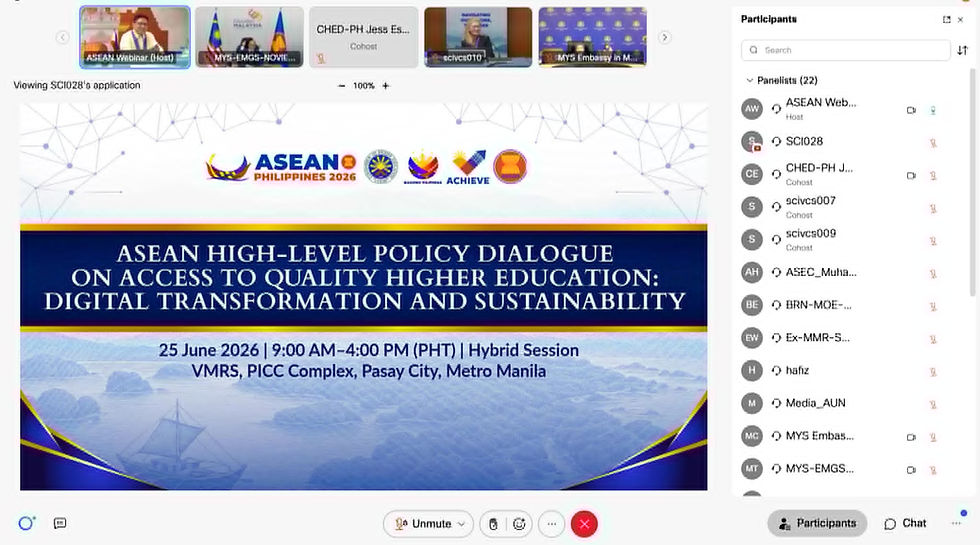Select ASEC_Muha… in the participants list

tap(821, 272)
